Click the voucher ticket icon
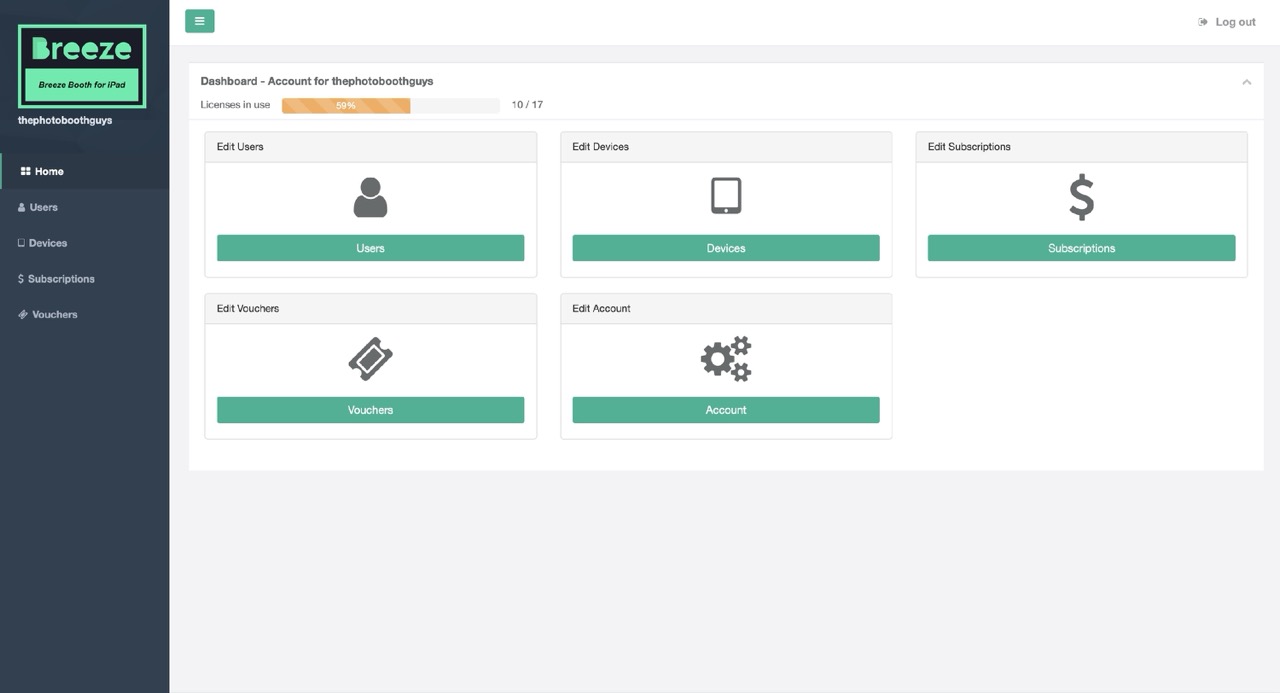This screenshot has width=1280, height=693. coord(370,359)
